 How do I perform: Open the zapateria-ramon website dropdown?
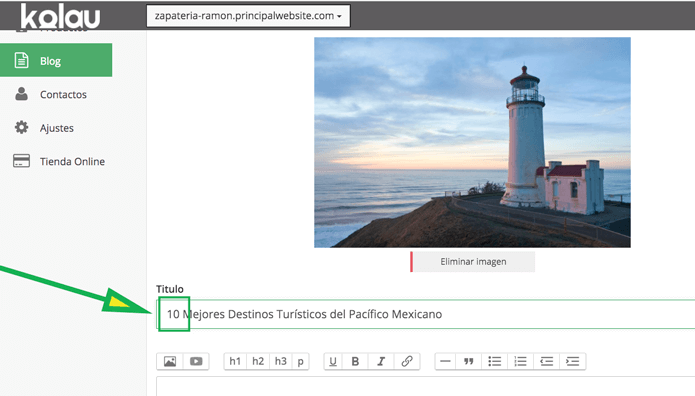click(x=248, y=16)
